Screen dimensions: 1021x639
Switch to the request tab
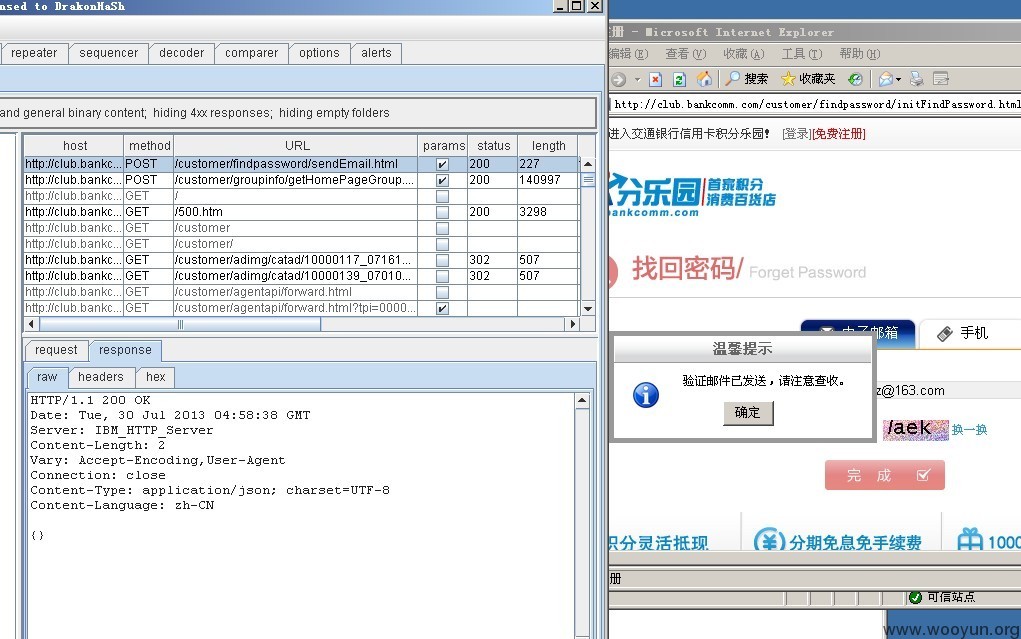coord(56,350)
